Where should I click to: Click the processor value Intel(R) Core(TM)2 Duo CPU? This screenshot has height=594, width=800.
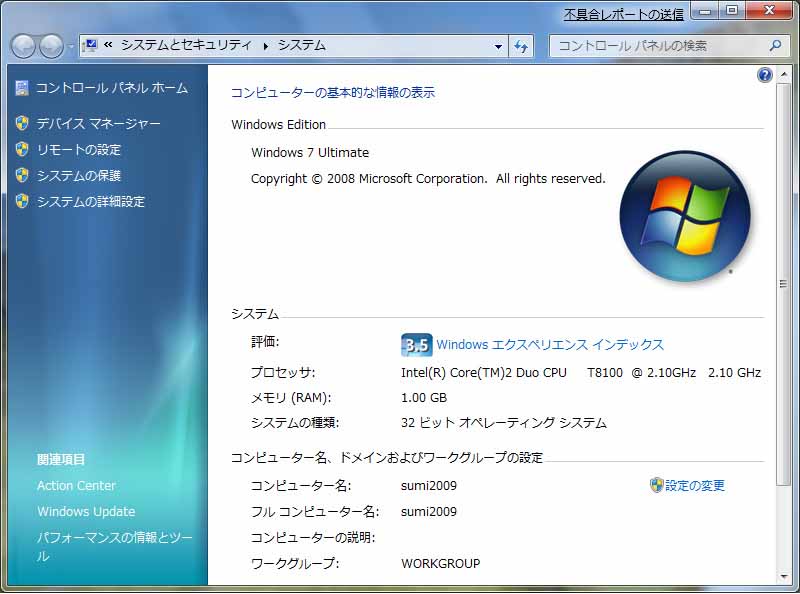[484, 373]
